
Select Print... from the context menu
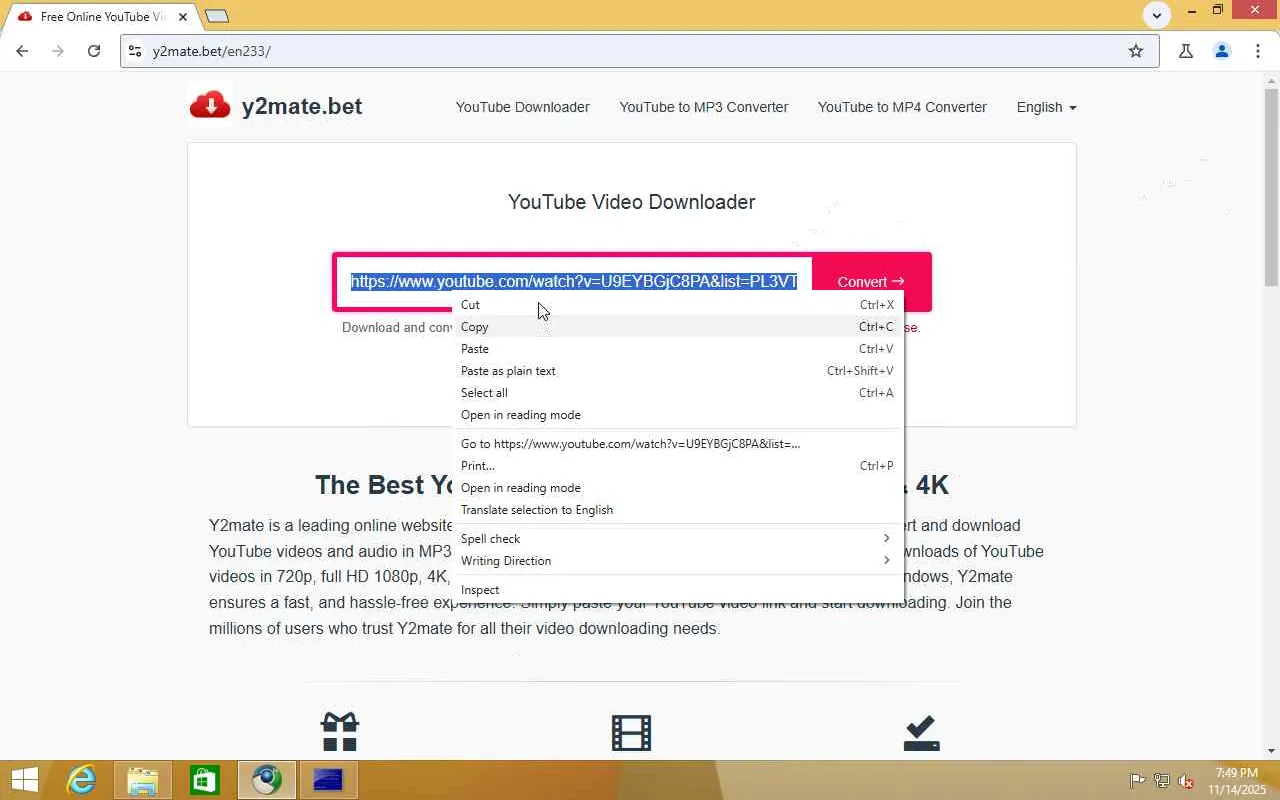pos(678,466)
